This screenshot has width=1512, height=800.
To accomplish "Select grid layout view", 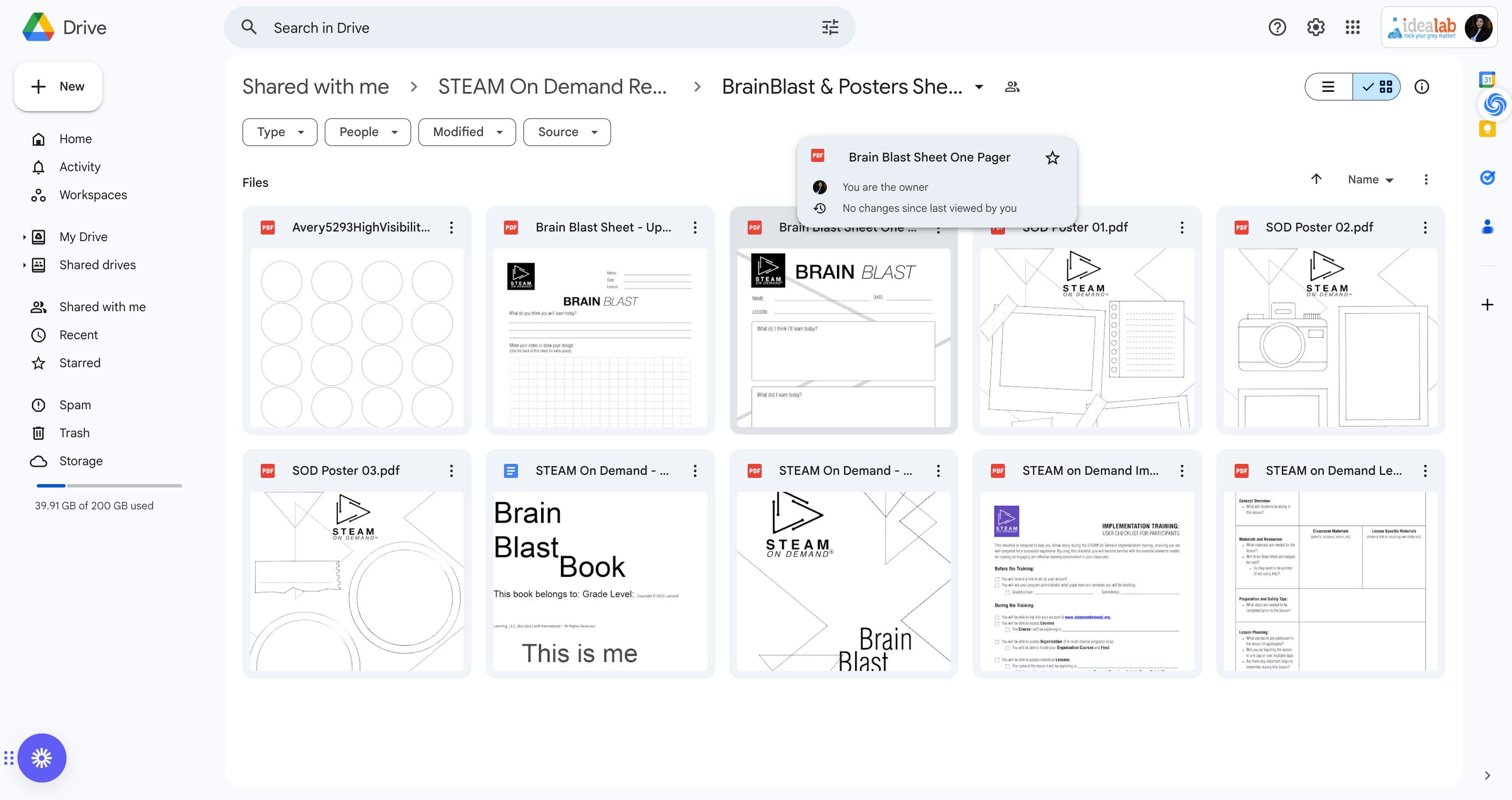I will [x=1377, y=87].
